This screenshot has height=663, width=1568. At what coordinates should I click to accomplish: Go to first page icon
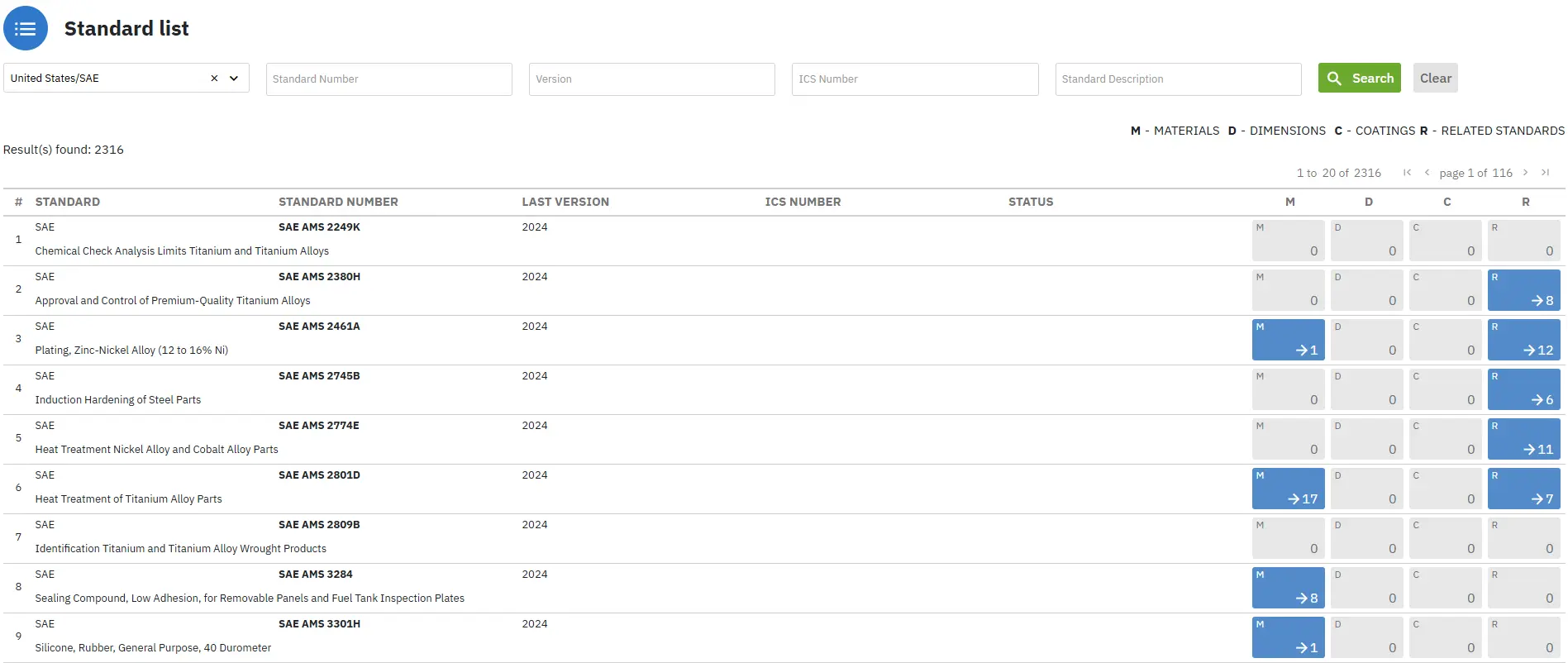click(x=1407, y=173)
